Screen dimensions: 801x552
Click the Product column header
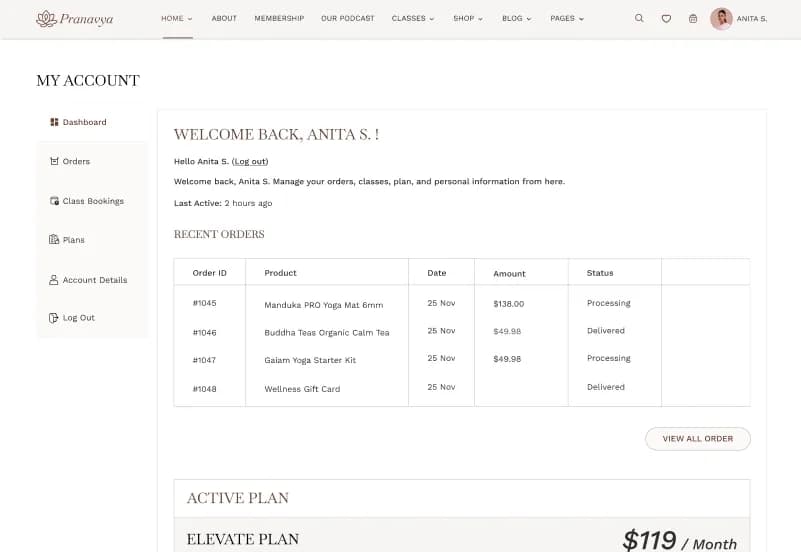pyautogui.click(x=280, y=273)
